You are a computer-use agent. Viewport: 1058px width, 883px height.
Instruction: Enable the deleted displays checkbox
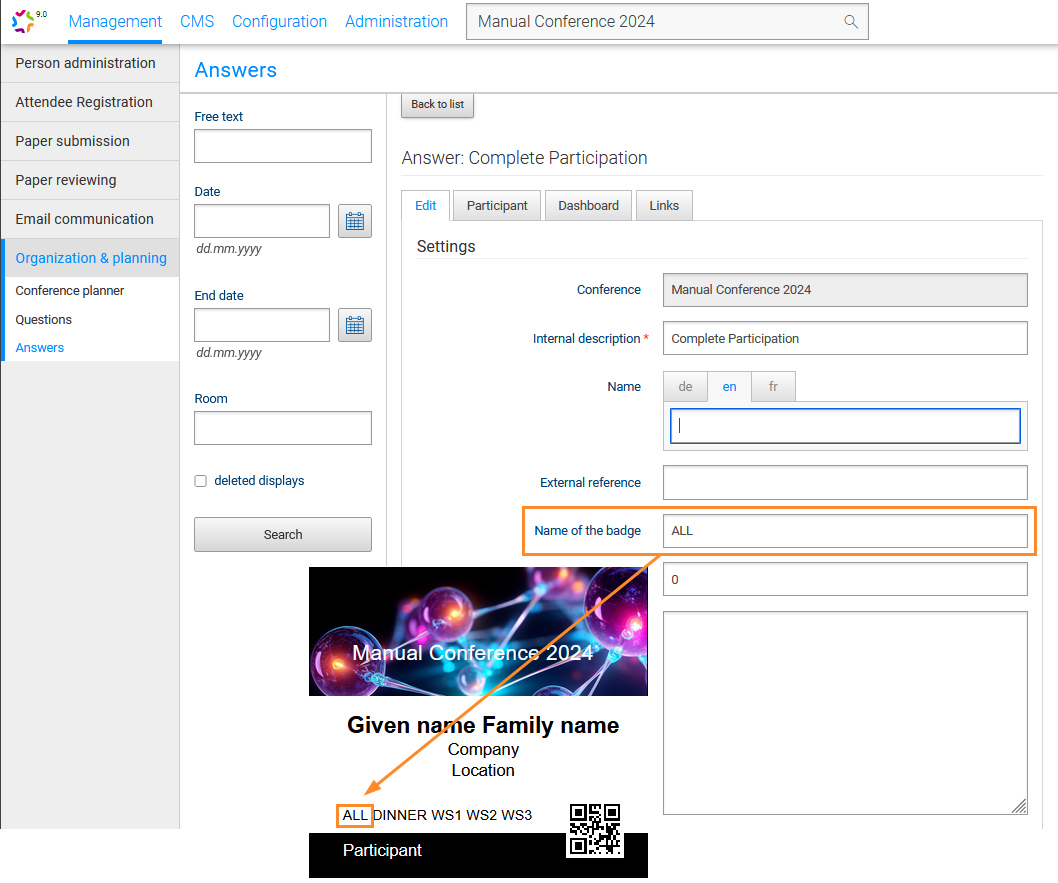(x=200, y=480)
